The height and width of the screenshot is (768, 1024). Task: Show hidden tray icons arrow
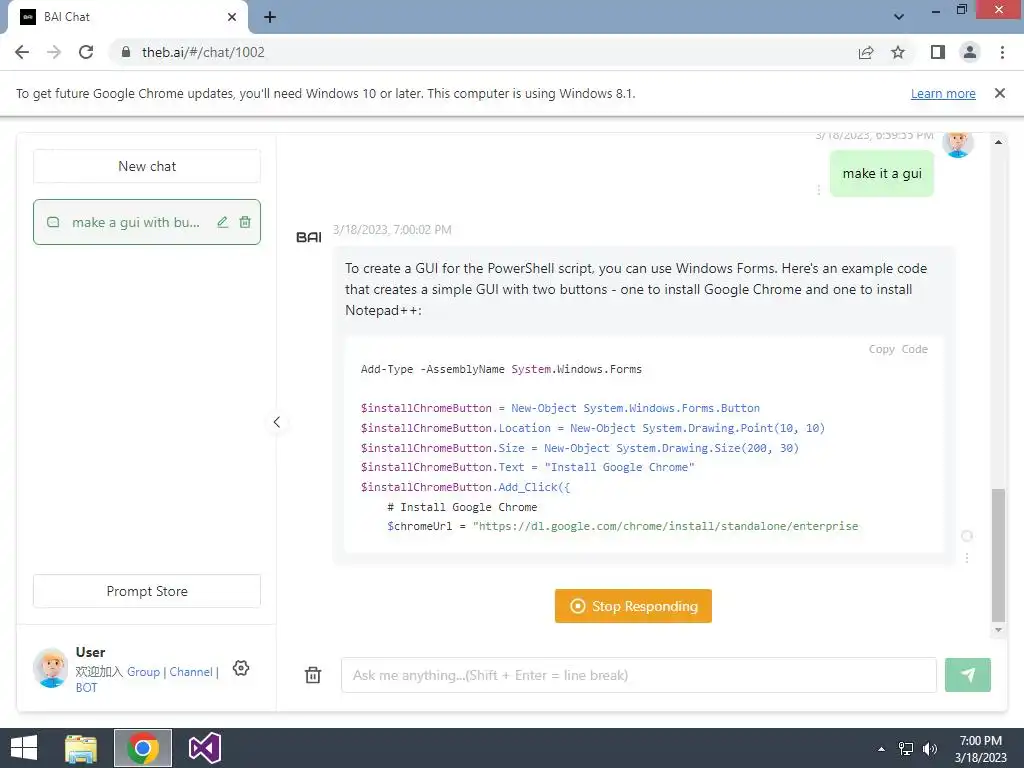882,749
